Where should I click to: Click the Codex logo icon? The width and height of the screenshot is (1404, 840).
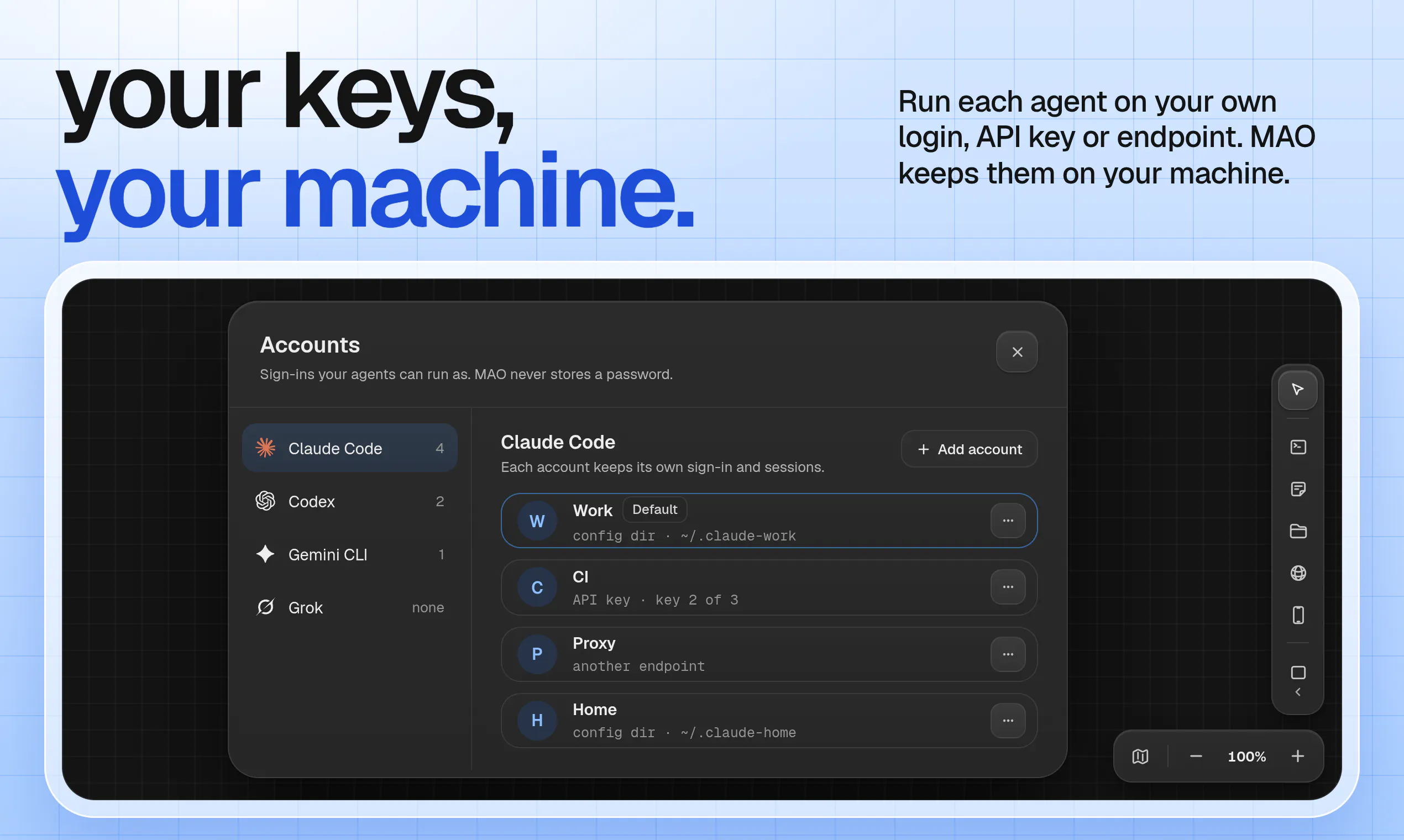(265, 501)
